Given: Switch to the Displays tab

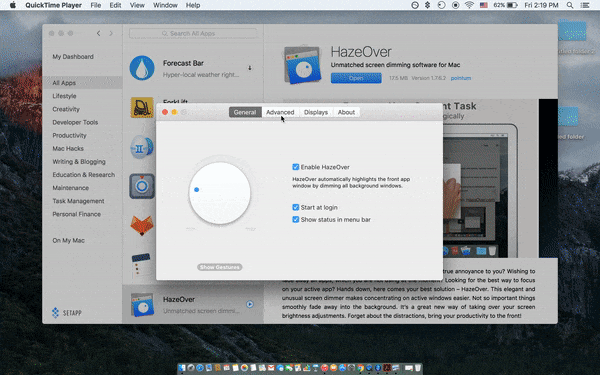Looking at the screenshot, I should (x=316, y=112).
